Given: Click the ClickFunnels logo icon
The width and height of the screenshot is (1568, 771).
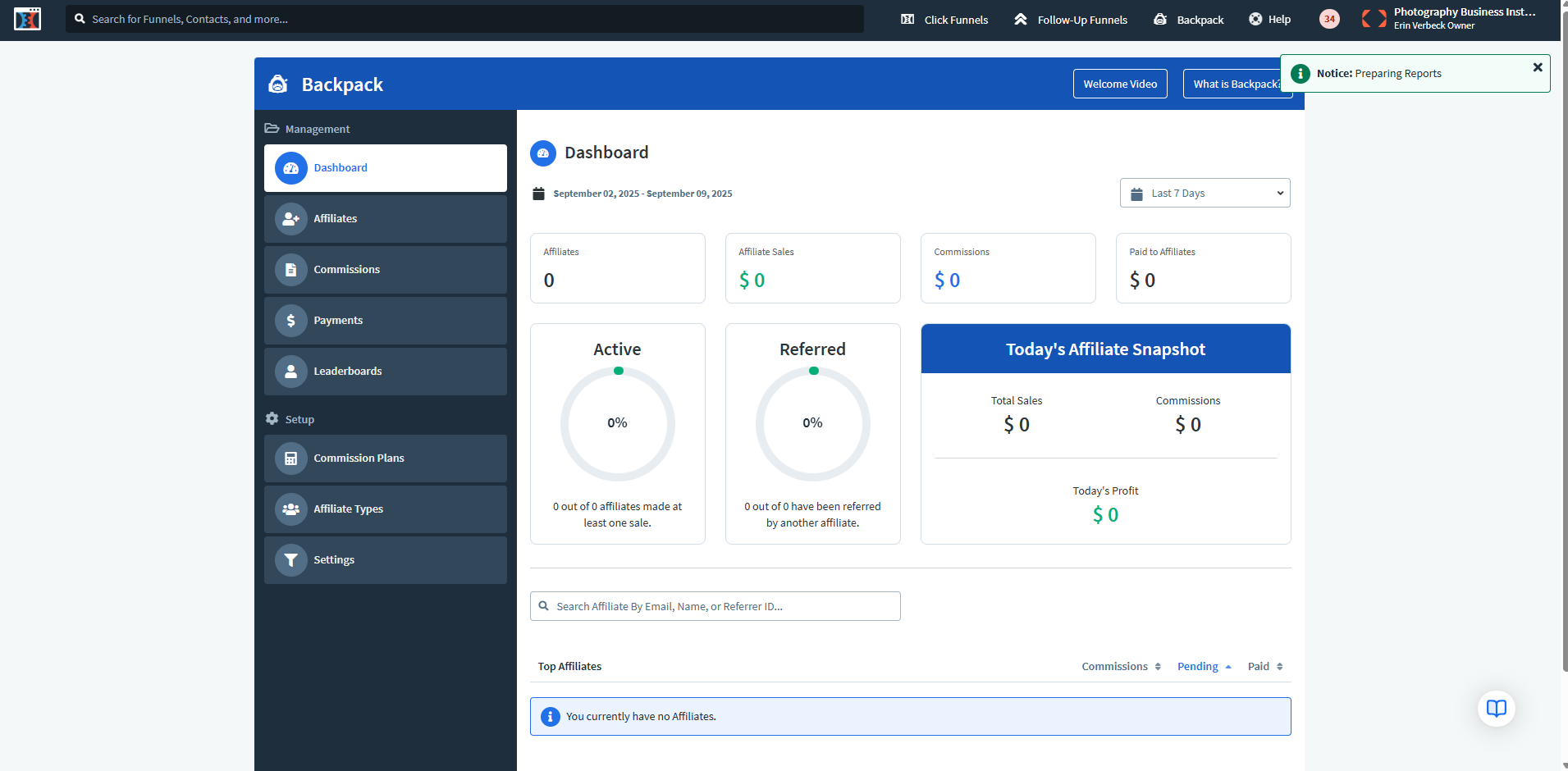Looking at the screenshot, I should click(x=27, y=19).
